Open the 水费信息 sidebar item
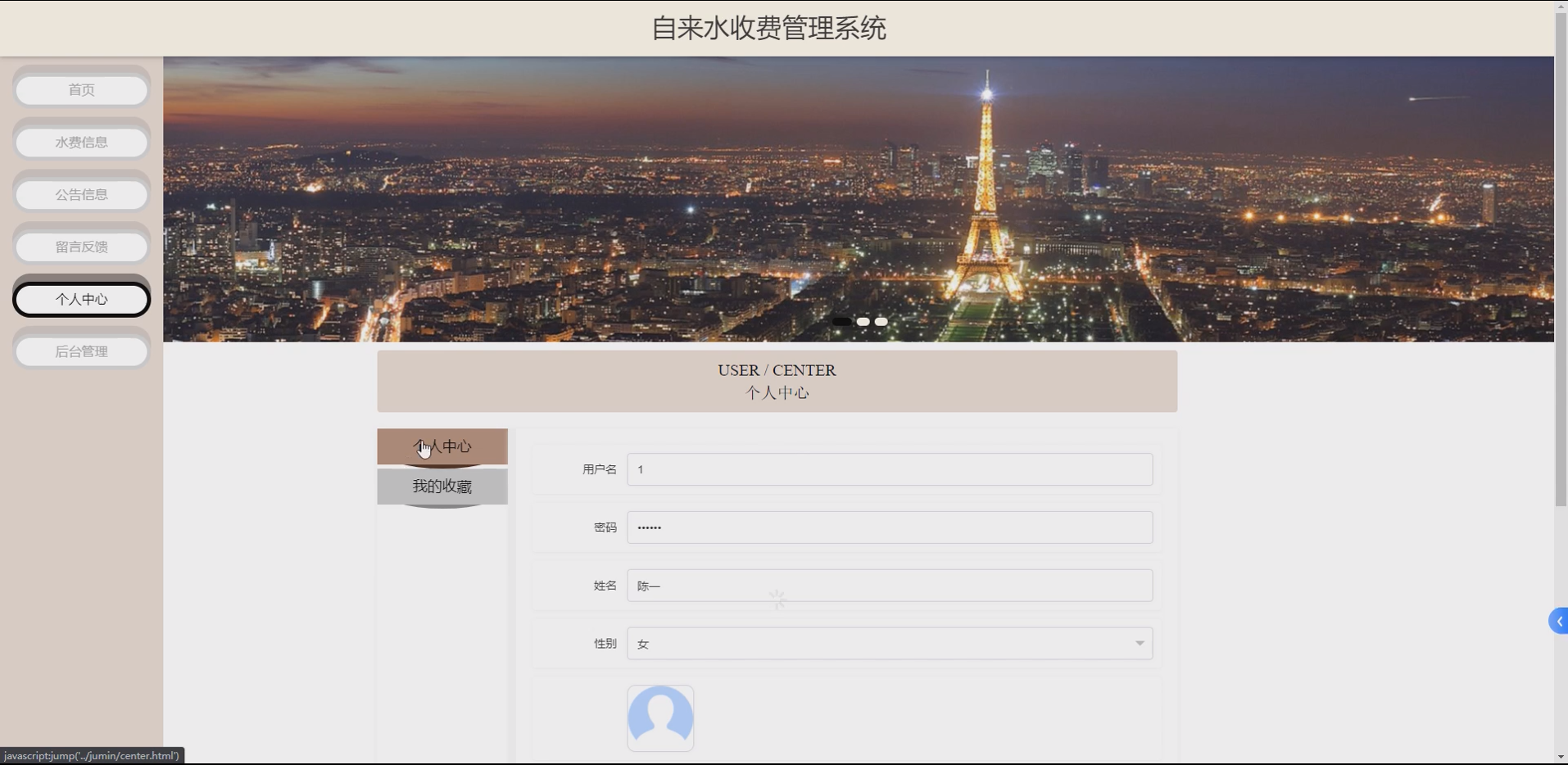The width and height of the screenshot is (1568, 765). coord(81,142)
